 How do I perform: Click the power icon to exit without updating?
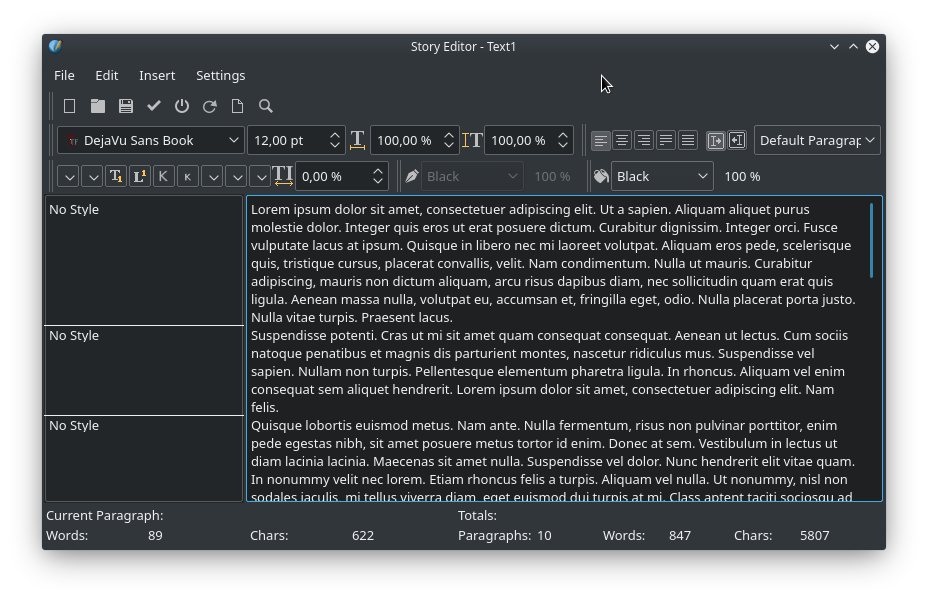point(182,106)
